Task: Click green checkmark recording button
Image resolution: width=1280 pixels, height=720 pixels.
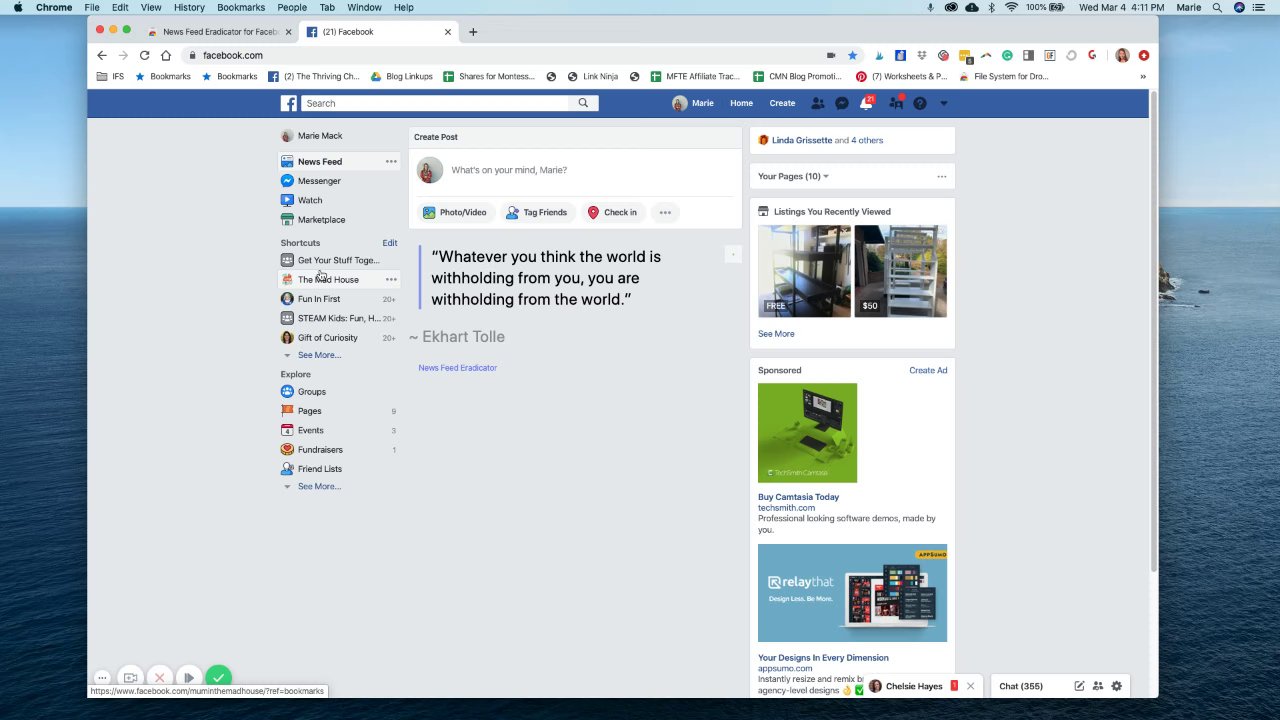Action: click(218, 677)
